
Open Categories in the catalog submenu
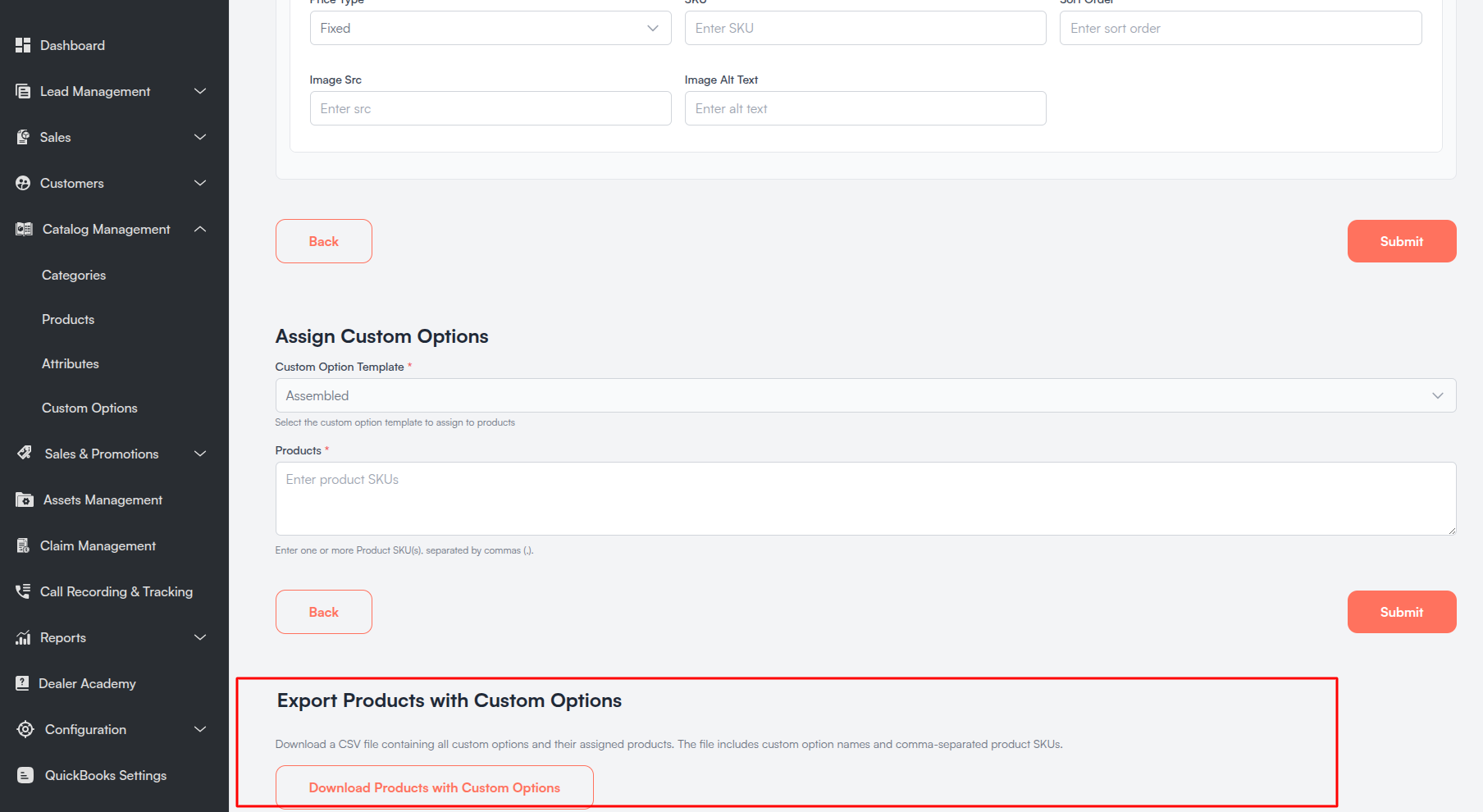tap(74, 275)
